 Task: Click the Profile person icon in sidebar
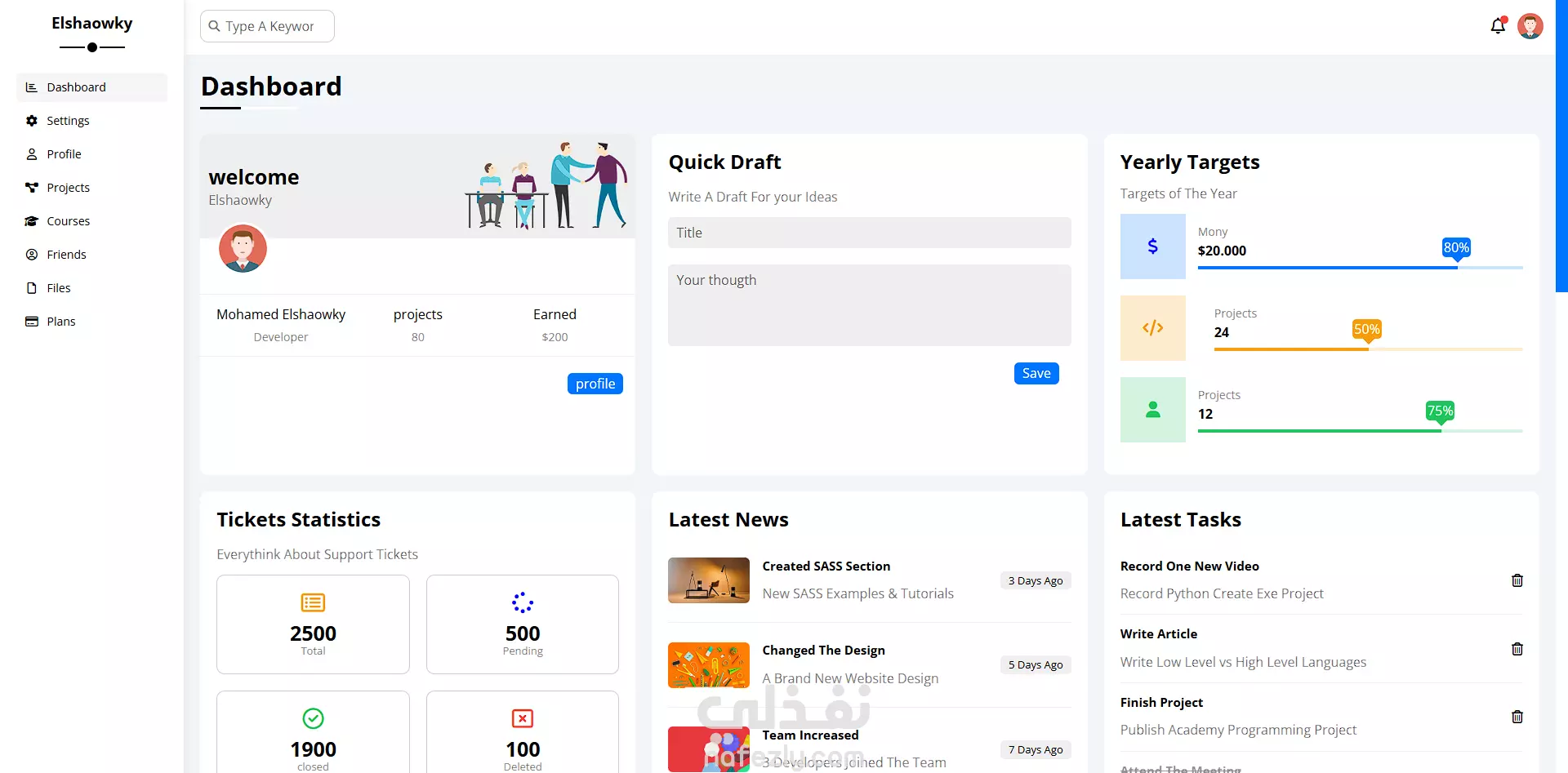tap(32, 154)
